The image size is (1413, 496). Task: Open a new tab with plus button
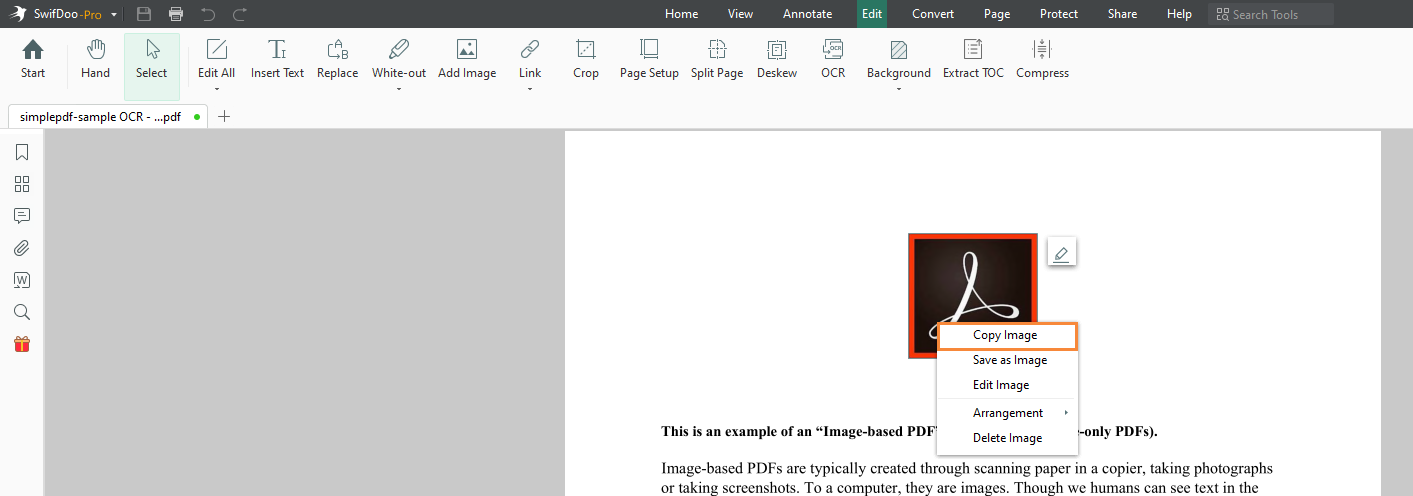224,116
